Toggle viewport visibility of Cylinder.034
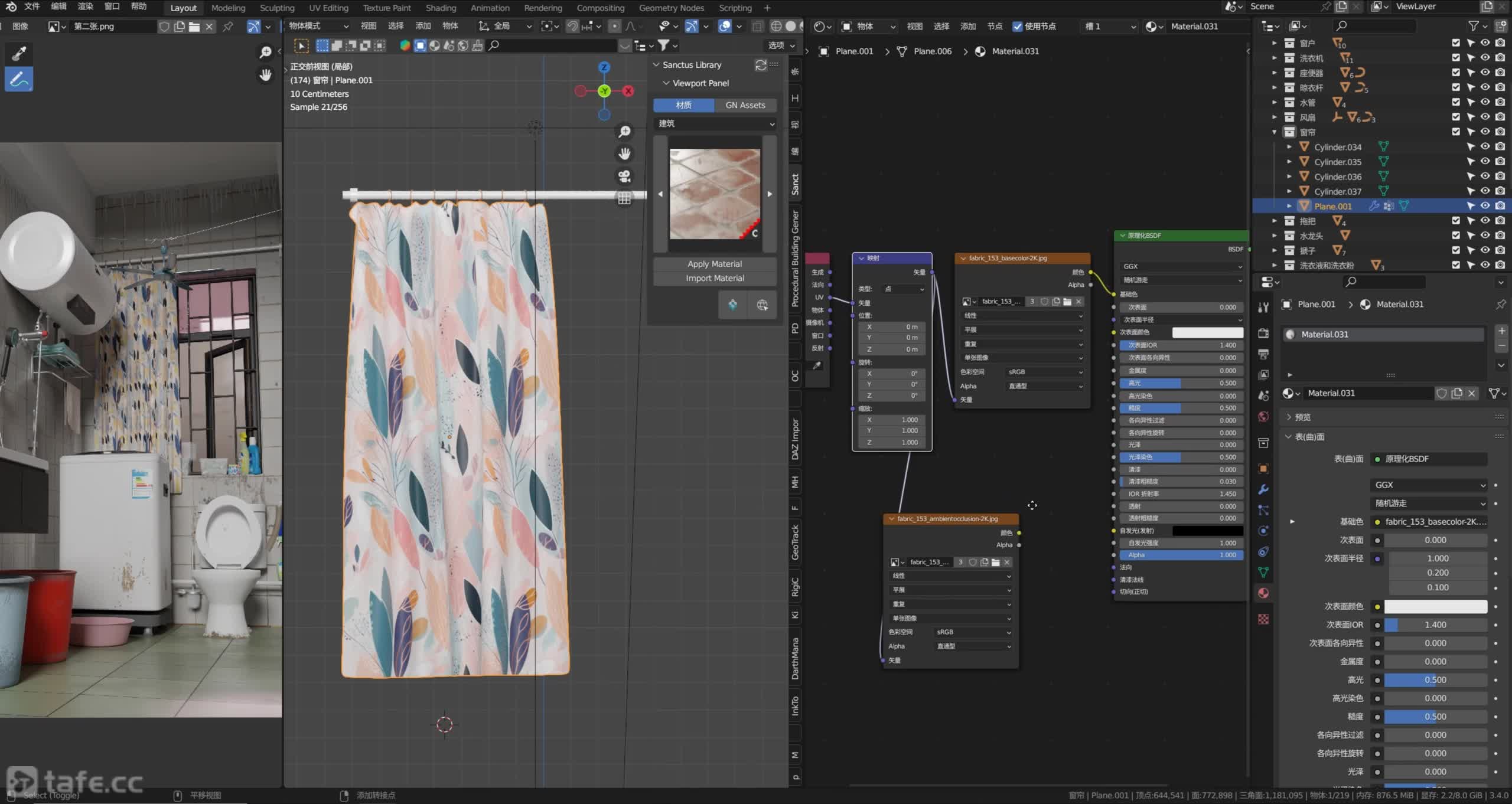 coord(1485,146)
